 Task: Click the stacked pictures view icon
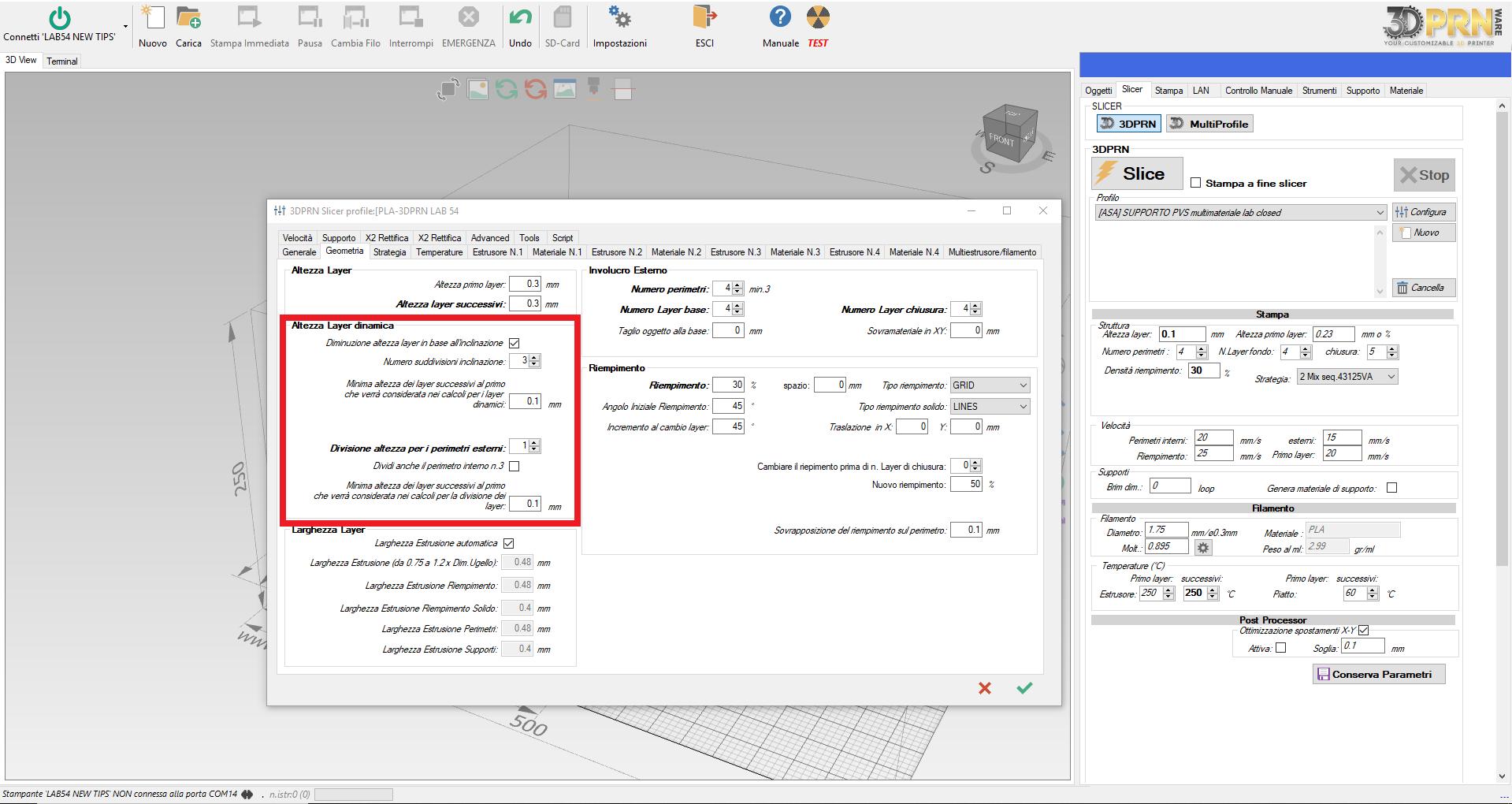click(x=478, y=89)
